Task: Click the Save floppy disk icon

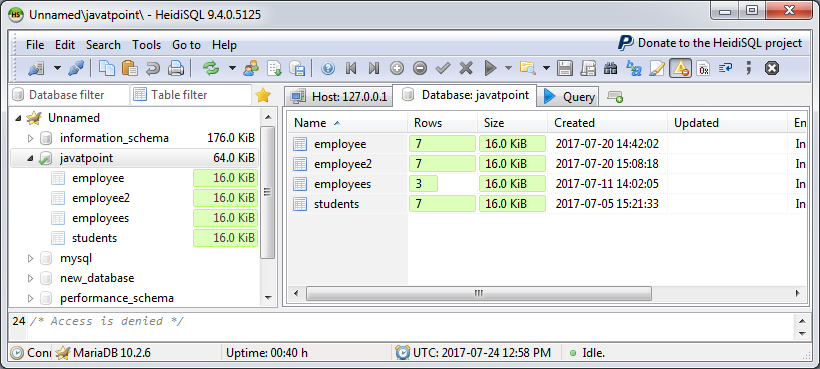Action: tap(564, 68)
